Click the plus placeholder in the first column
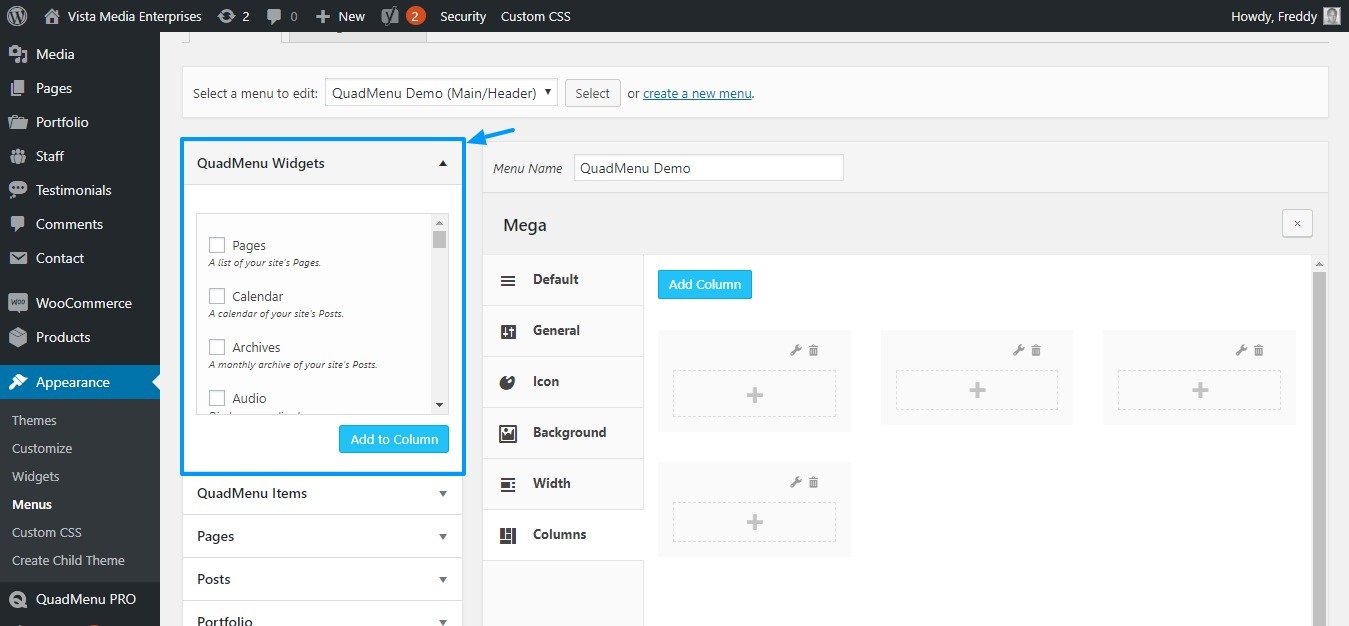Viewport: 1349px width, 626px height. (755, 394)
